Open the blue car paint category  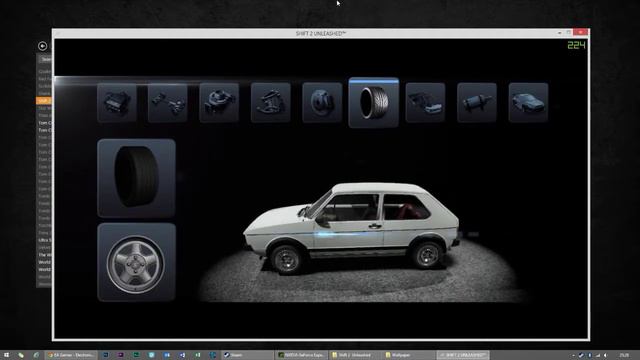(x=528, y=102)
